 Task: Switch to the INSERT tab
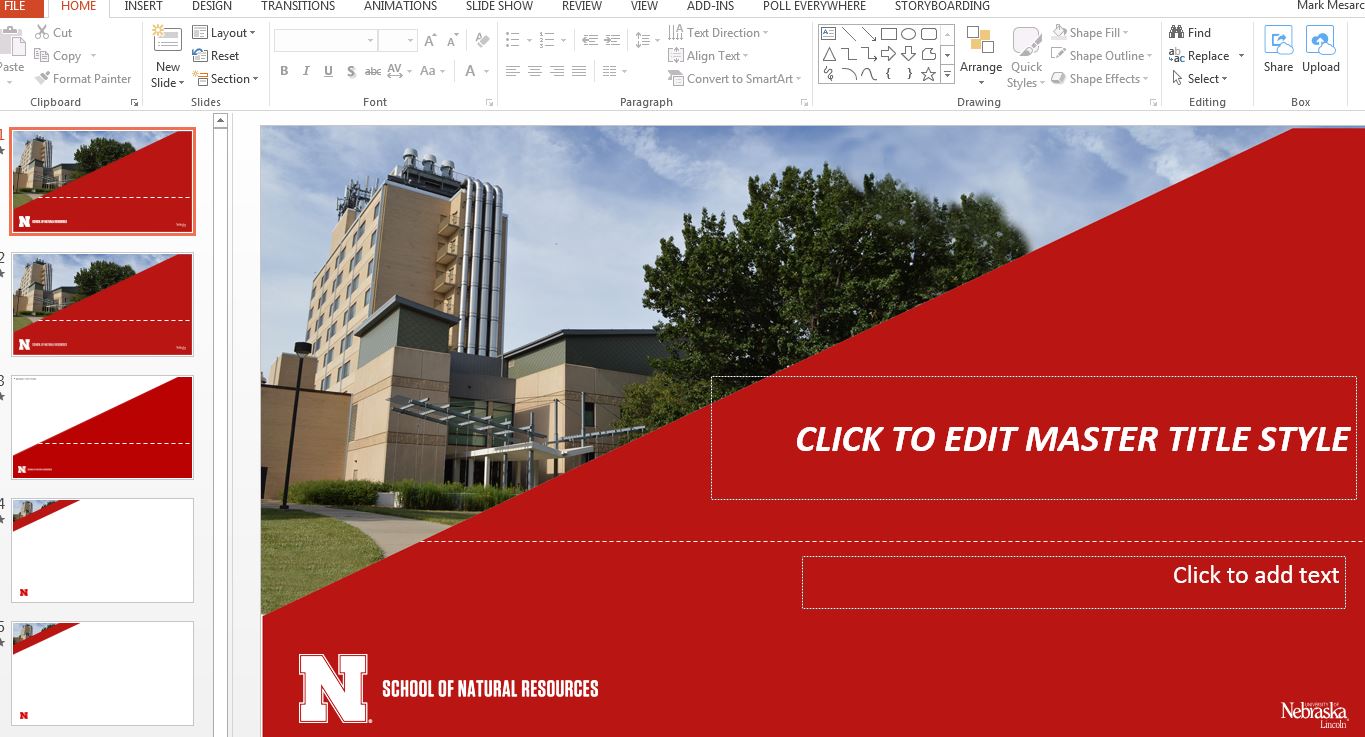[x=143, y=6]
